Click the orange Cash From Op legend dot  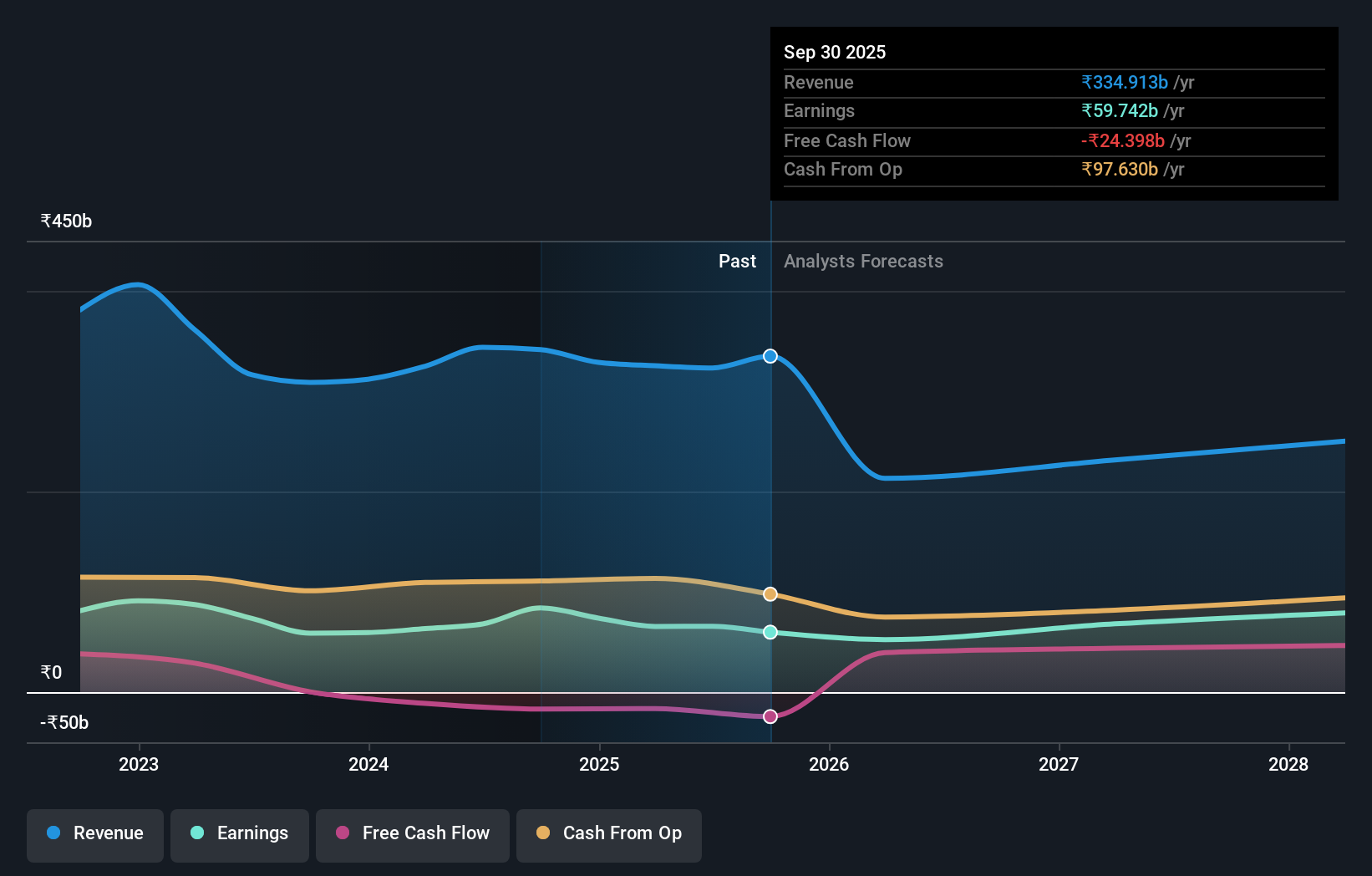point(543,833)
